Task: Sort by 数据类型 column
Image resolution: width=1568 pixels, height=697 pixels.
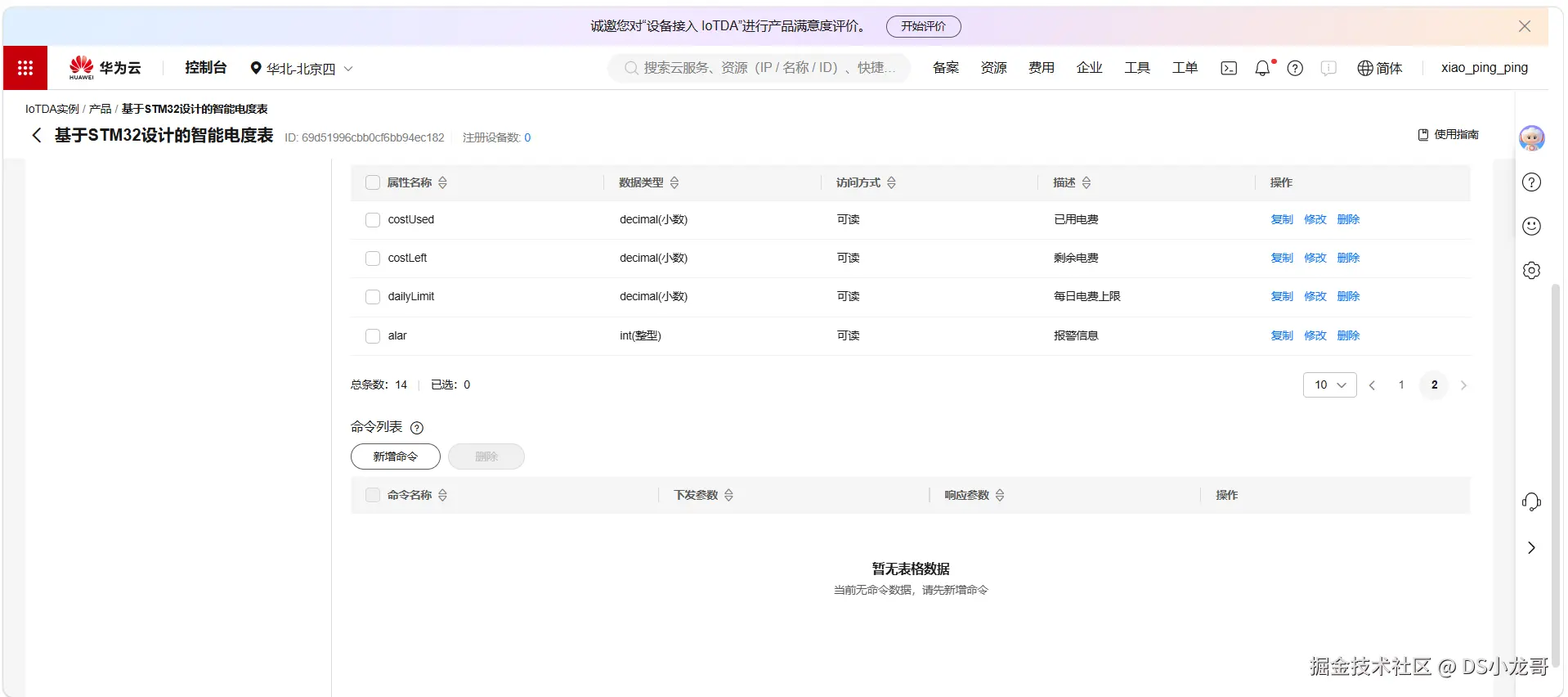Action: (x=674, y=182)
